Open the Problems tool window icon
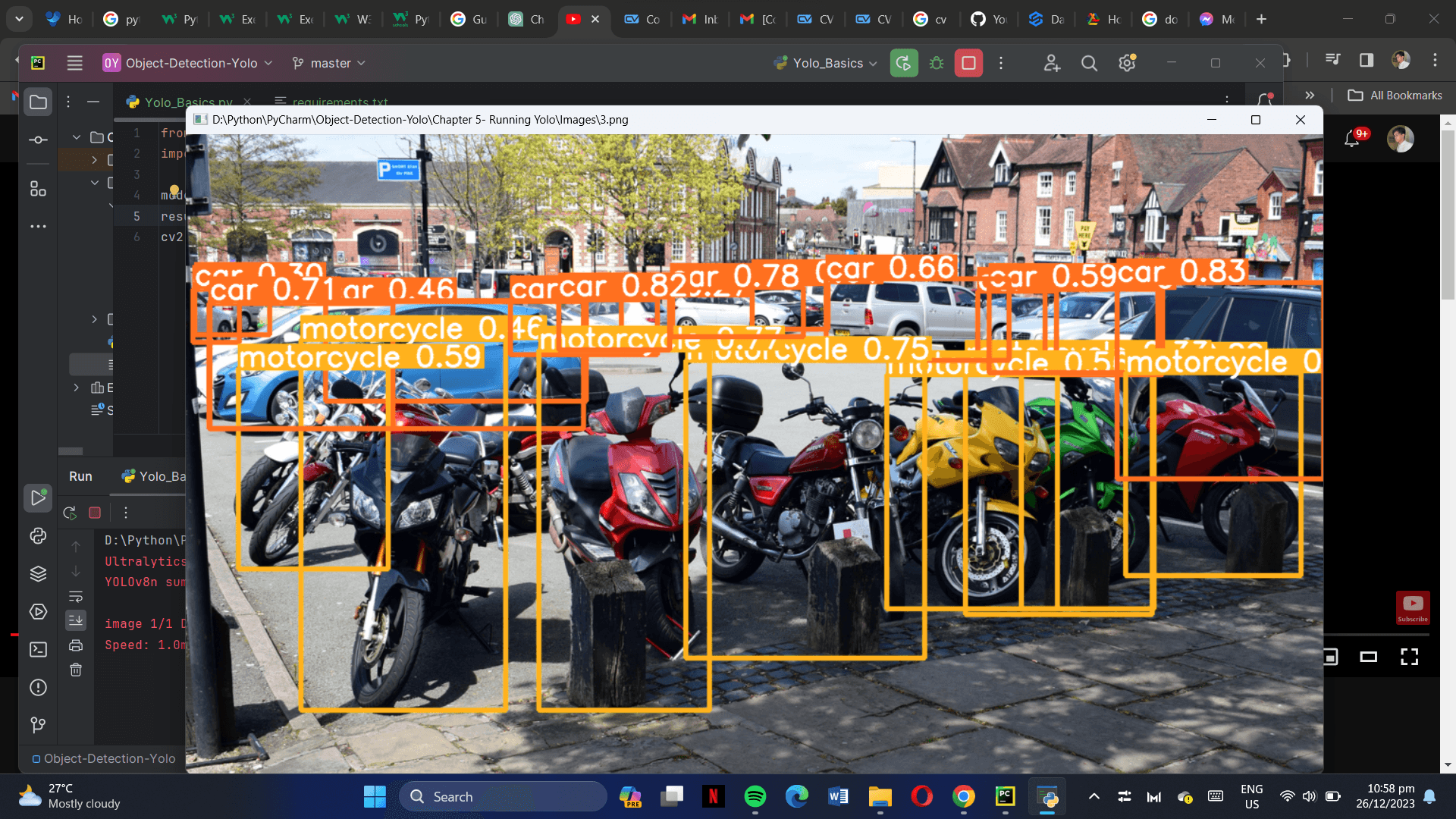 pyautogui.click(x=38, y=688)
